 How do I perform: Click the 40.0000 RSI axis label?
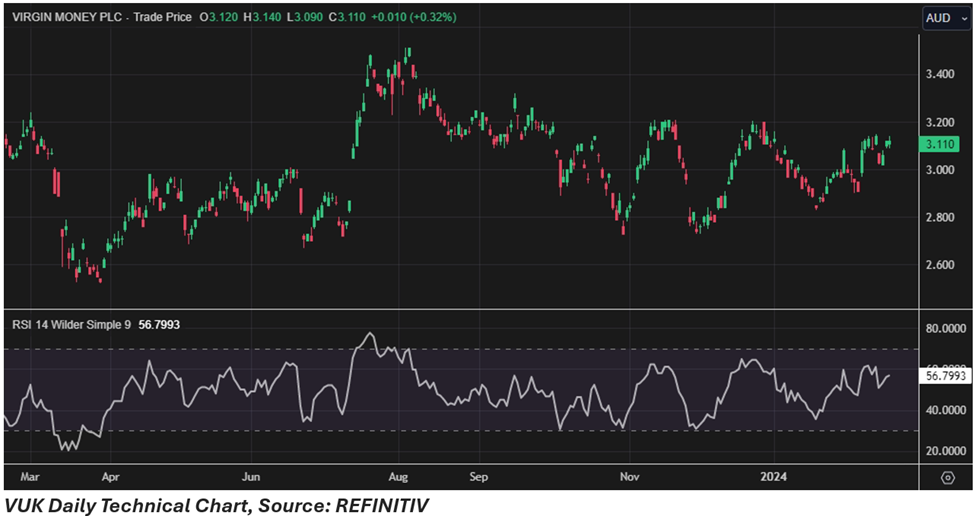(946, 410)
